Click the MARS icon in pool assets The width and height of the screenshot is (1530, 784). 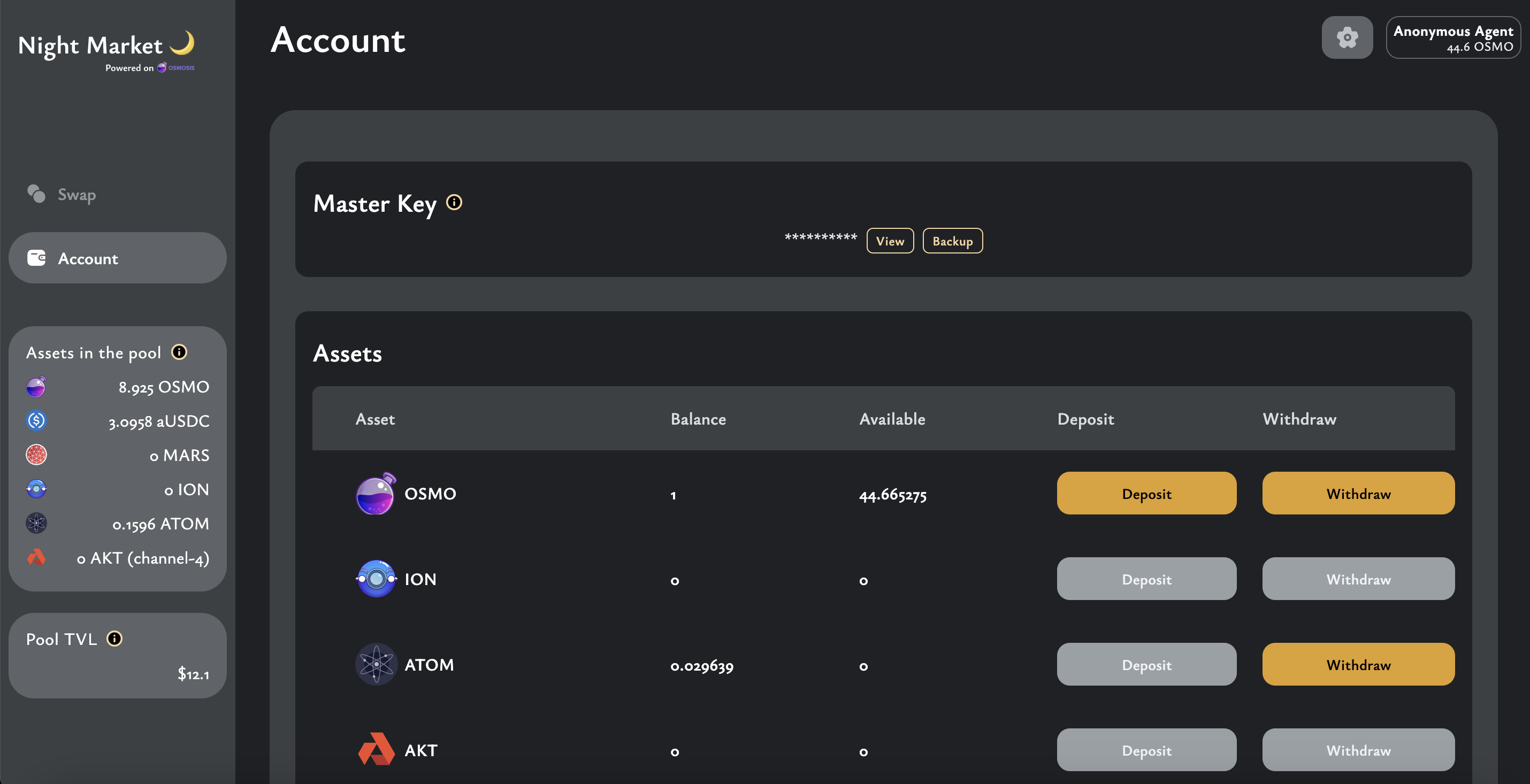pos(36,455)
